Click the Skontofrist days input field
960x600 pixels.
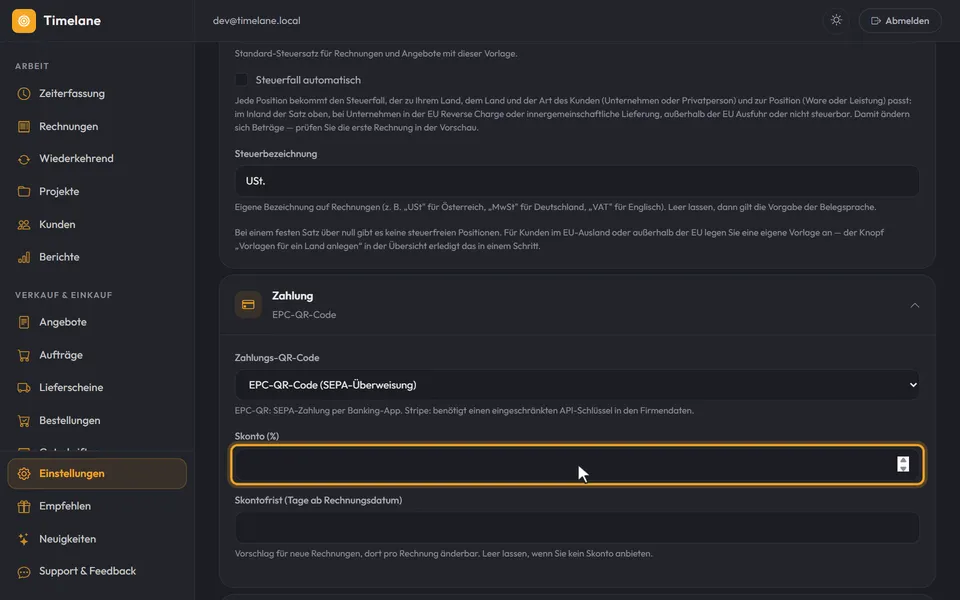577,528
